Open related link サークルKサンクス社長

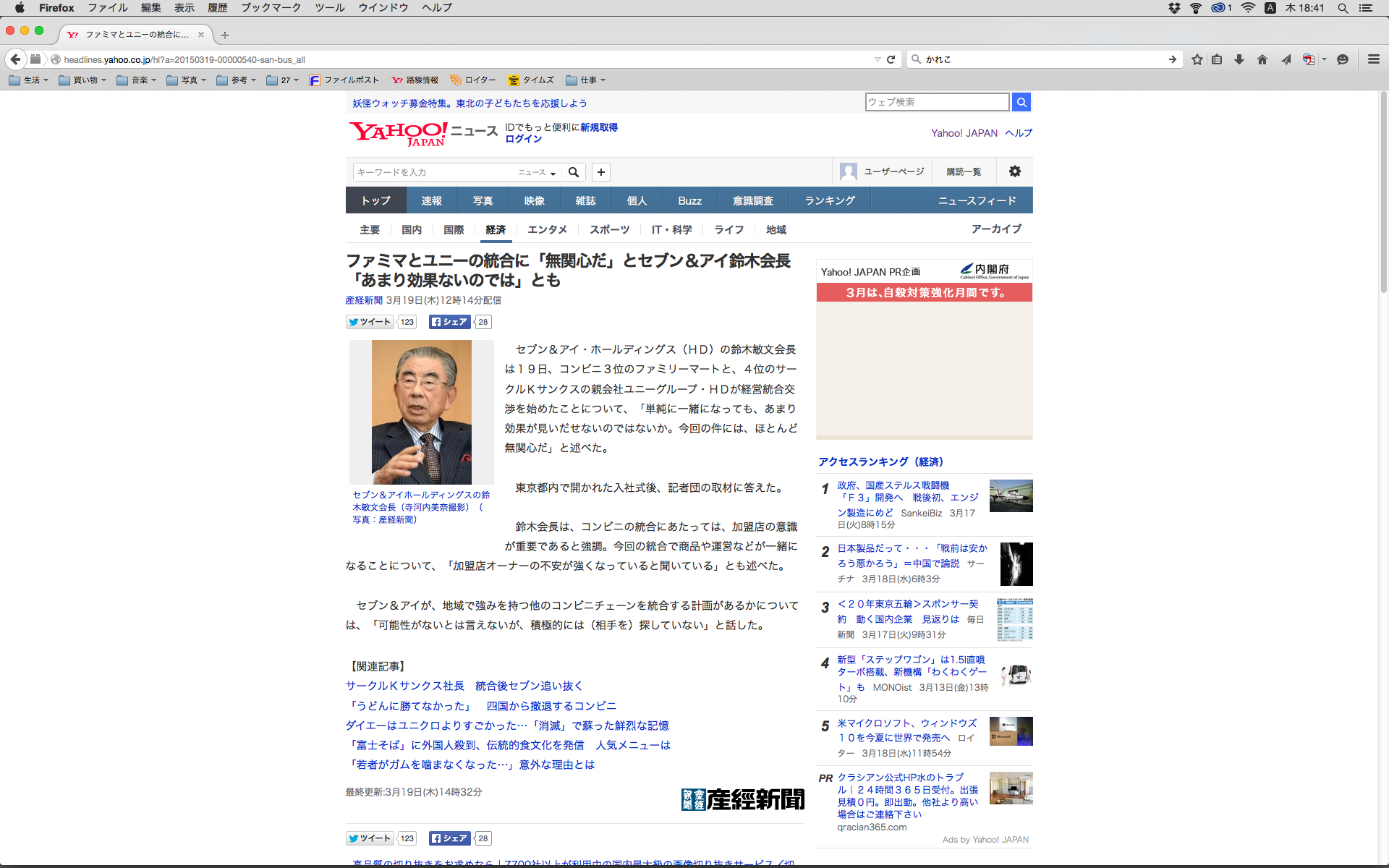coord(405,686)
